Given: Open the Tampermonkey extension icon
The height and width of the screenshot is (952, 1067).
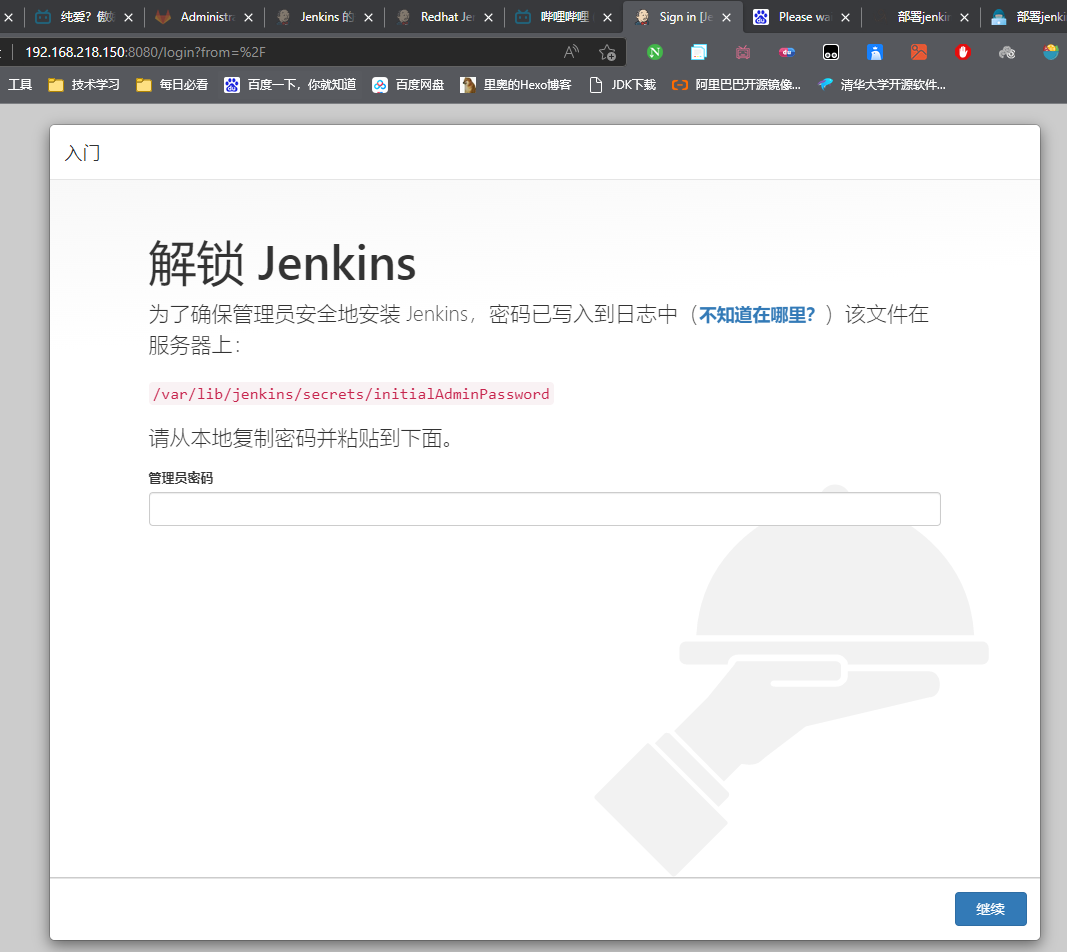Looking at the screenshot, I should [x=831, y=52].
